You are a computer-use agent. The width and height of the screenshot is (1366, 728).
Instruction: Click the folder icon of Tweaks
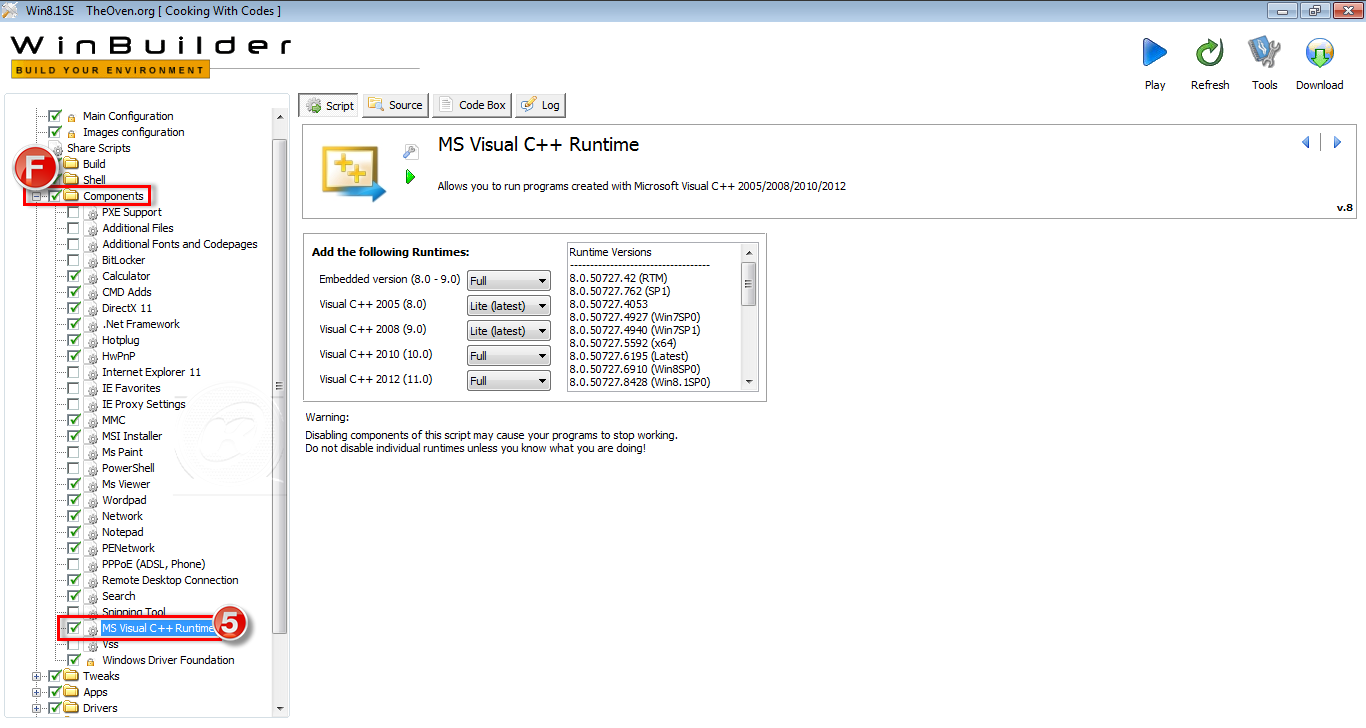click(71, 676)
